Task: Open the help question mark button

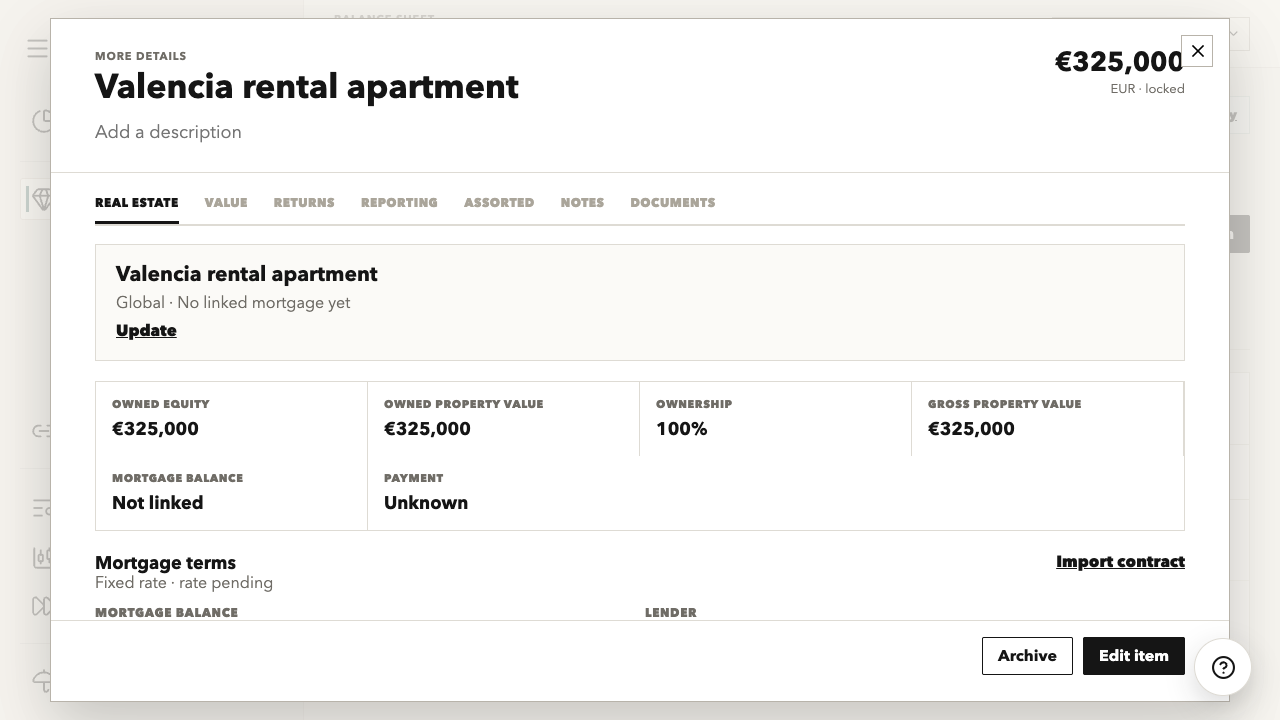Action: 1223,668
